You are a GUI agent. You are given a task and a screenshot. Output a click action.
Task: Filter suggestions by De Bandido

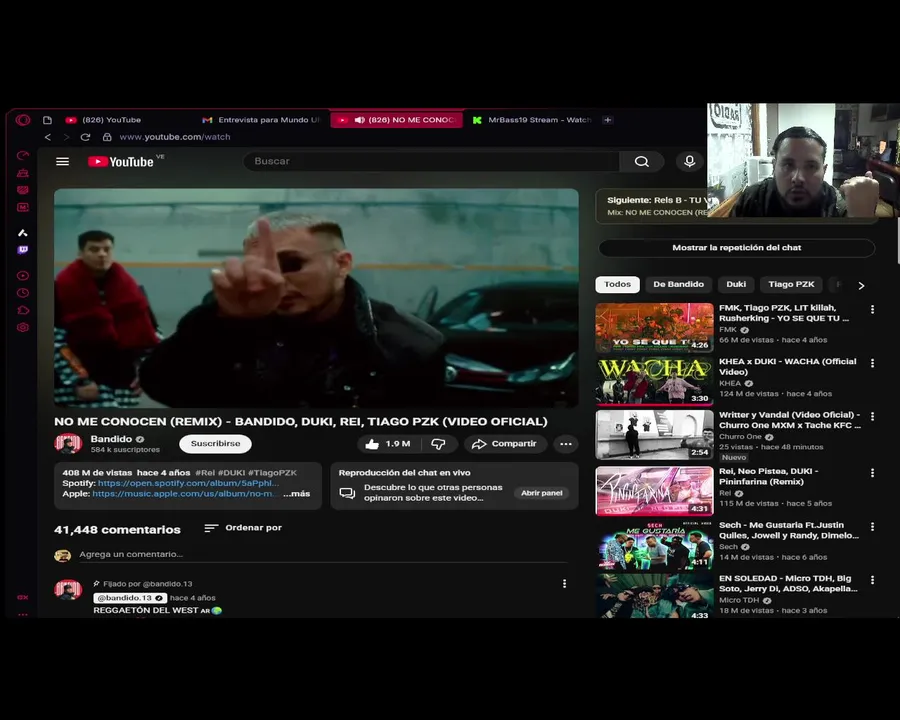point(678,284)
